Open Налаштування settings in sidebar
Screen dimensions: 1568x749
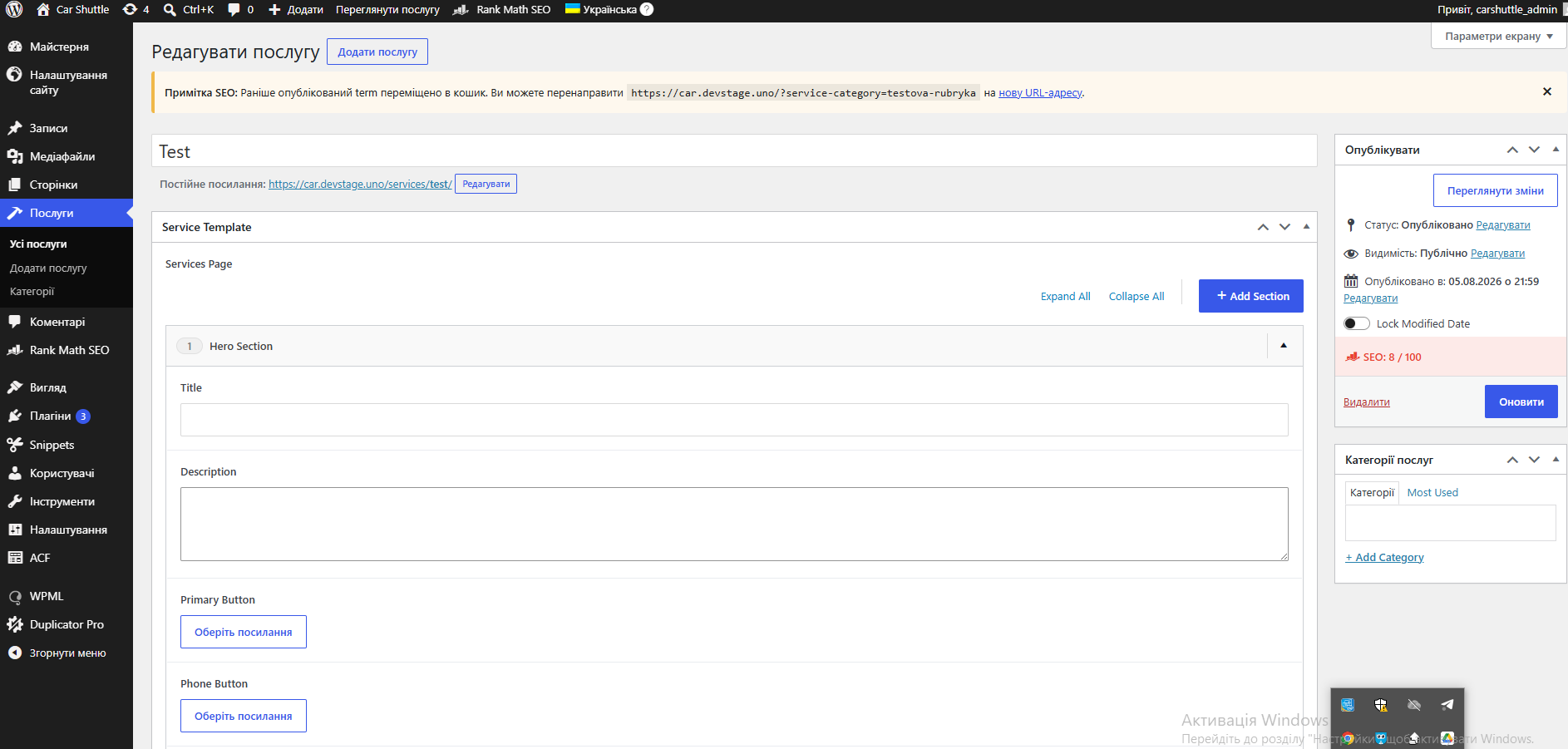click(x=67, y=530)
